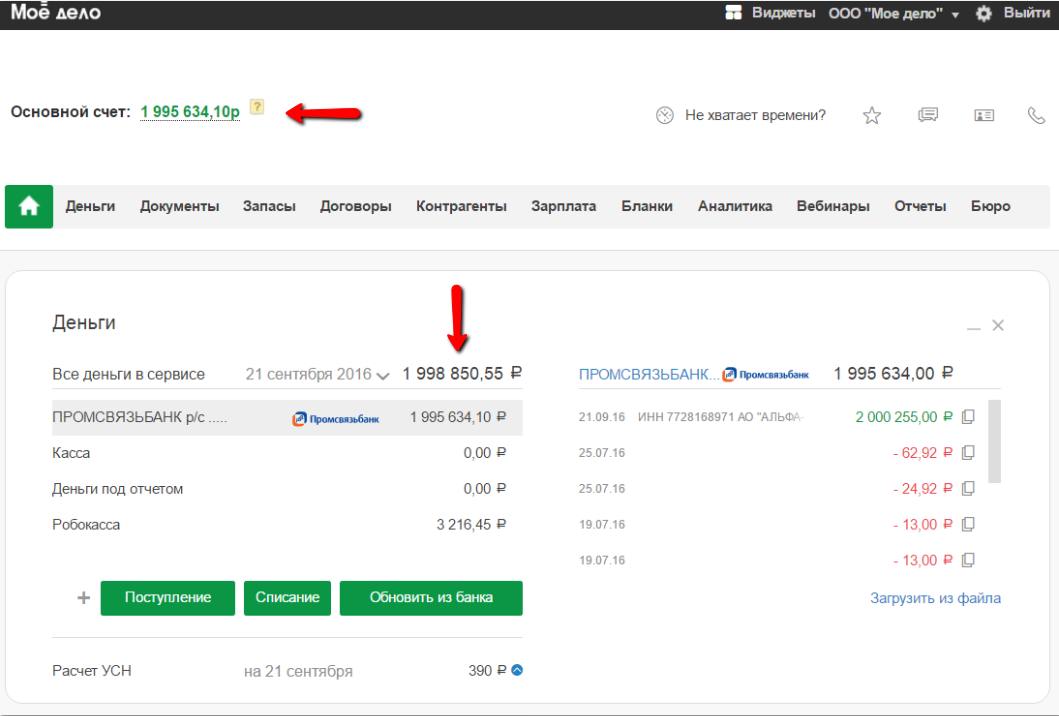The height and width of the screenshot is (716, 1059).
Task: Select the Деньги под отчетом row
Action: (287, 489)
